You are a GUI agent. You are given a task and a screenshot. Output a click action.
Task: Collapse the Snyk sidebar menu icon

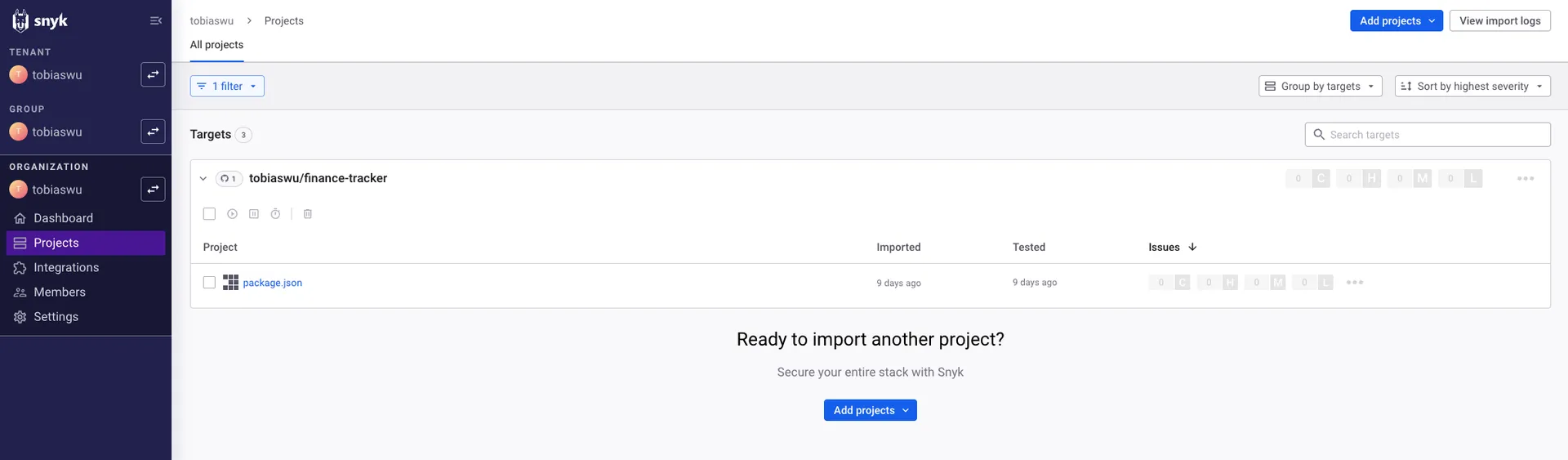pyautogui.click(x=156, y=20)
